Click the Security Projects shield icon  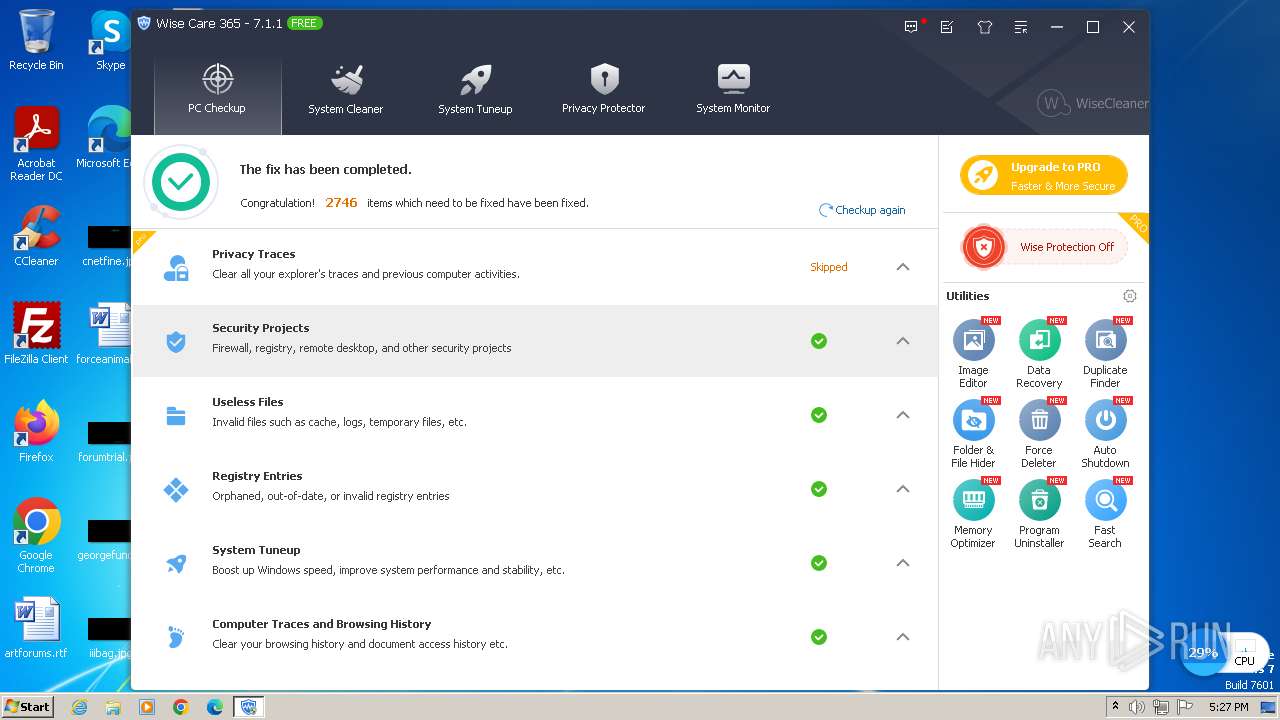tap(176, 342)
